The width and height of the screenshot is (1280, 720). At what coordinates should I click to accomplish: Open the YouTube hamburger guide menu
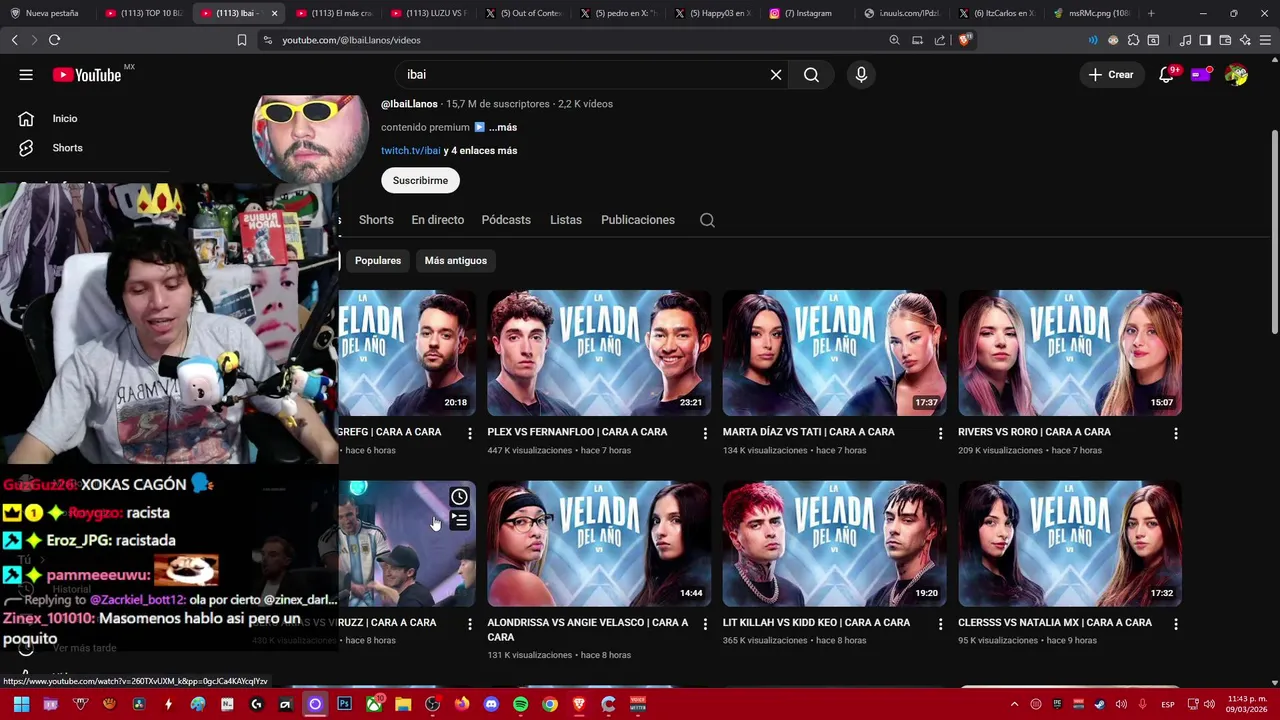pyautogui.click(x=26, y=75)
